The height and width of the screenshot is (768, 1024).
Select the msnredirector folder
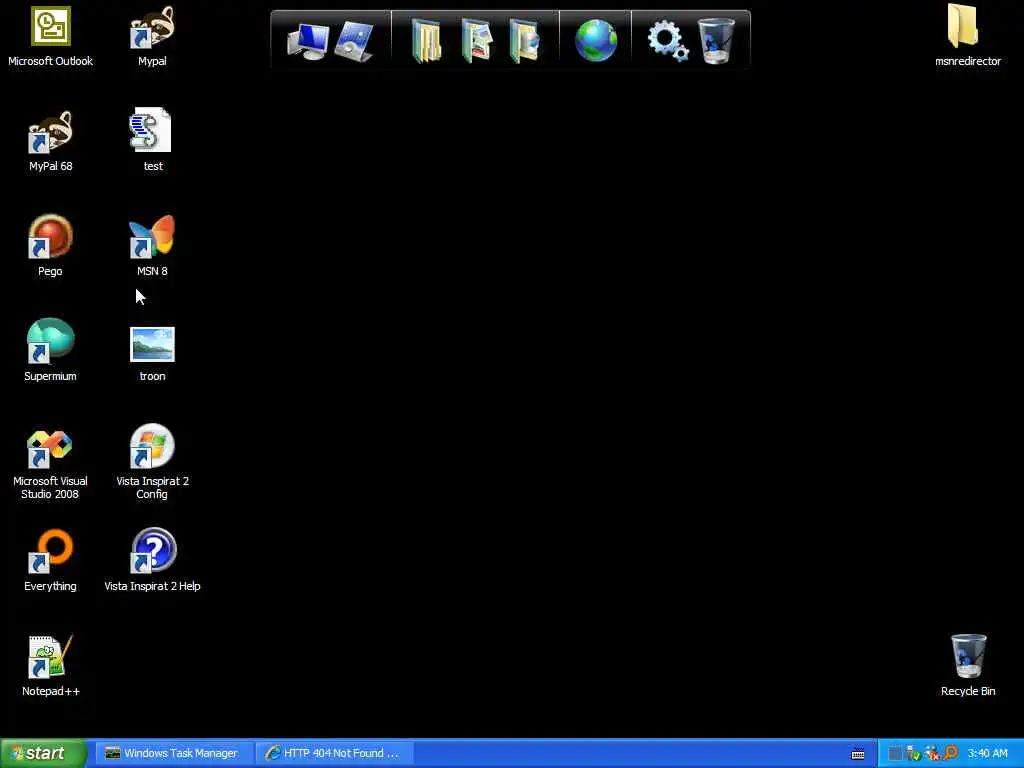pyautogui.click(x=963, y=25)
